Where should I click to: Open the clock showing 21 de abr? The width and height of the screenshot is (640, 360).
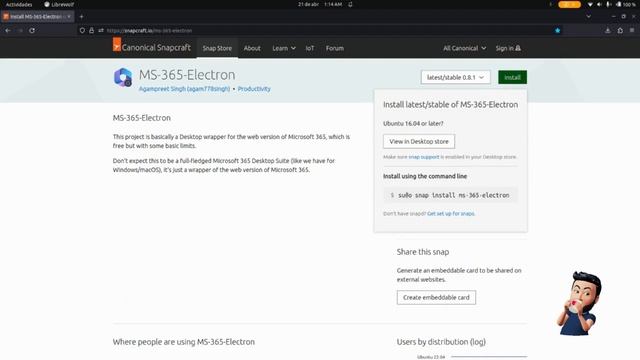(320, 4)
